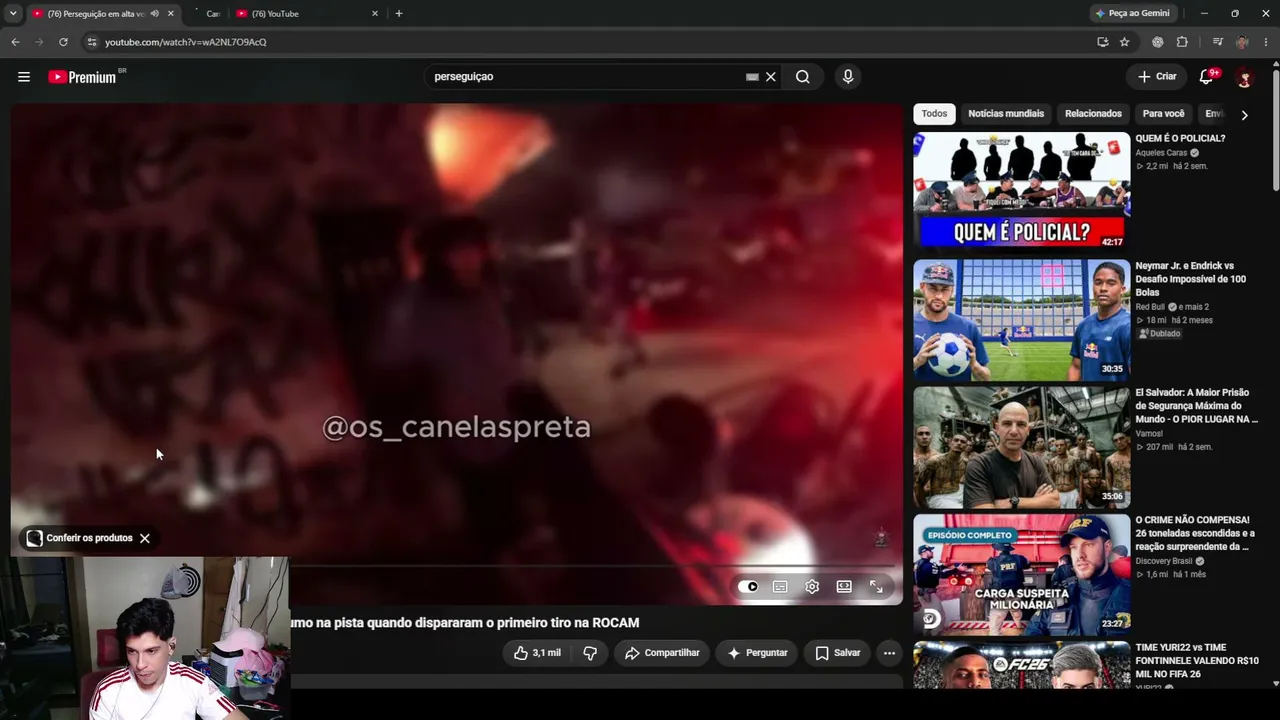The height and width of the screenshot is (720, 1280).
Task: Toggle the autoplay switch in the player
Action: 748,587
